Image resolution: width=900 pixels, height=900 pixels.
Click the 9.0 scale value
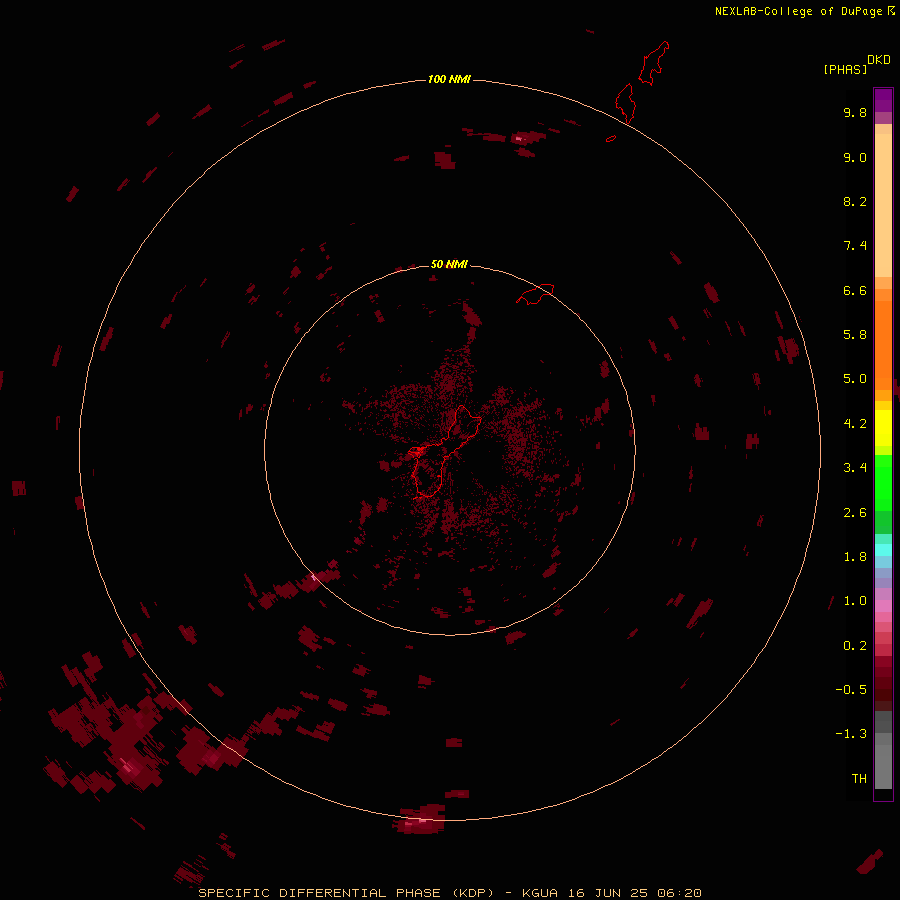coord(855,157)
